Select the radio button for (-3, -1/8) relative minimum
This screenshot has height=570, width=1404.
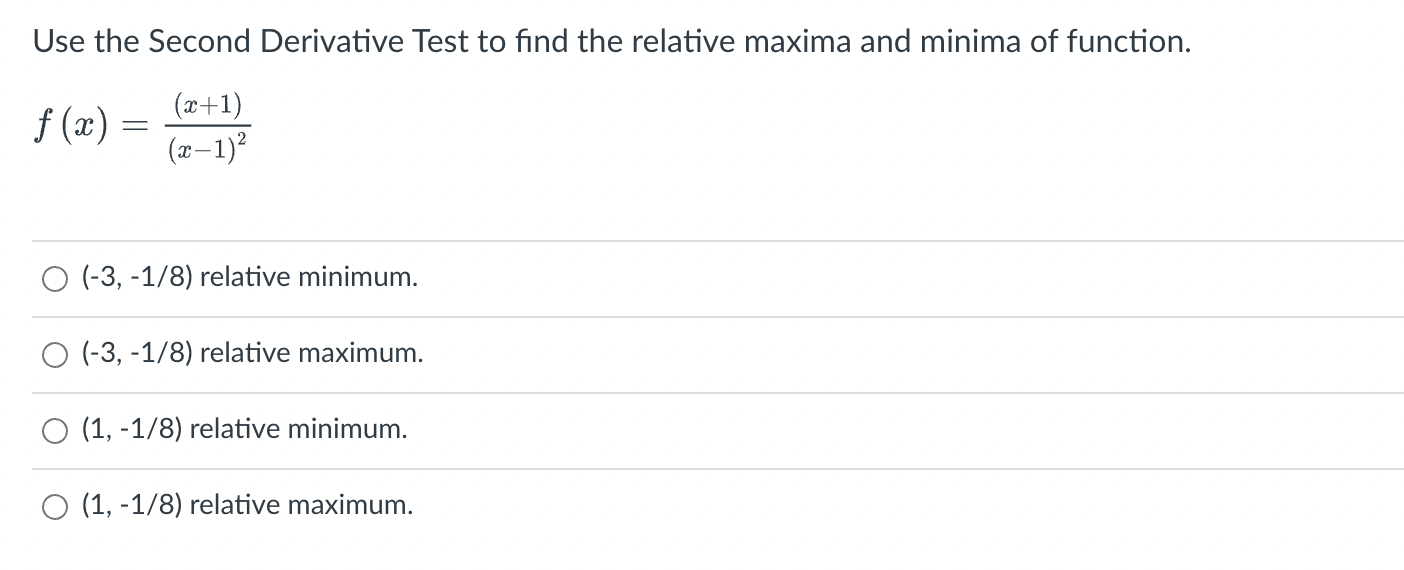(x=54, y=279)
